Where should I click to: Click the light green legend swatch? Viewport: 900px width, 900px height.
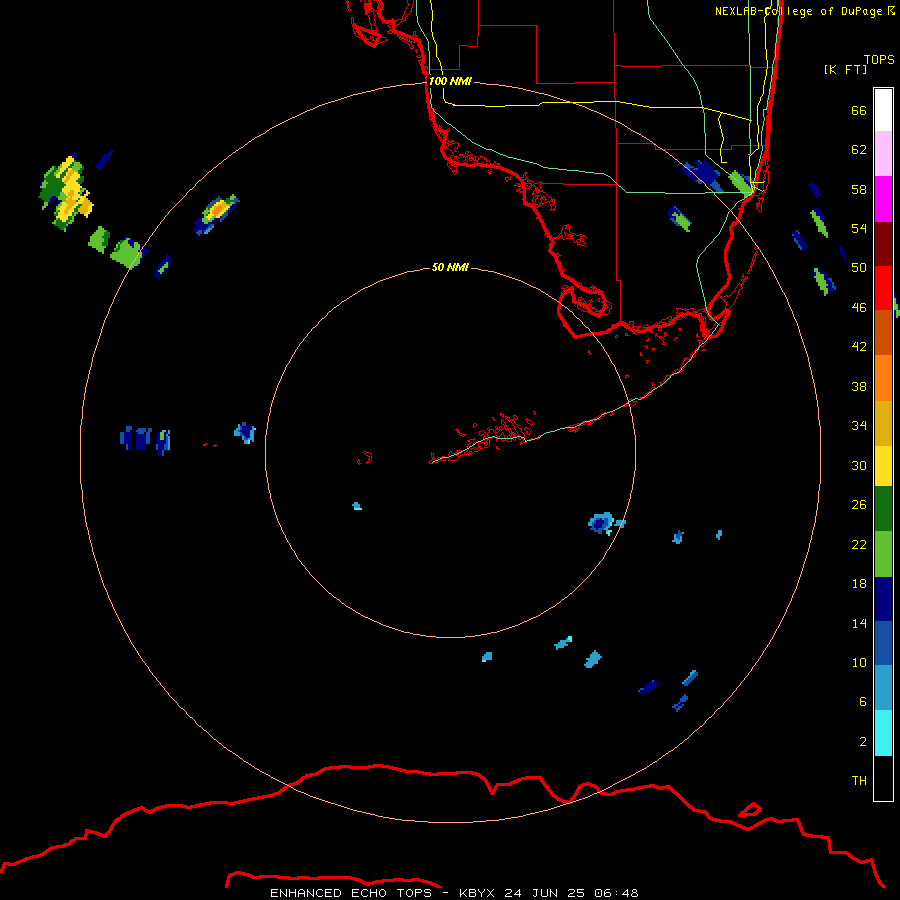883,554
